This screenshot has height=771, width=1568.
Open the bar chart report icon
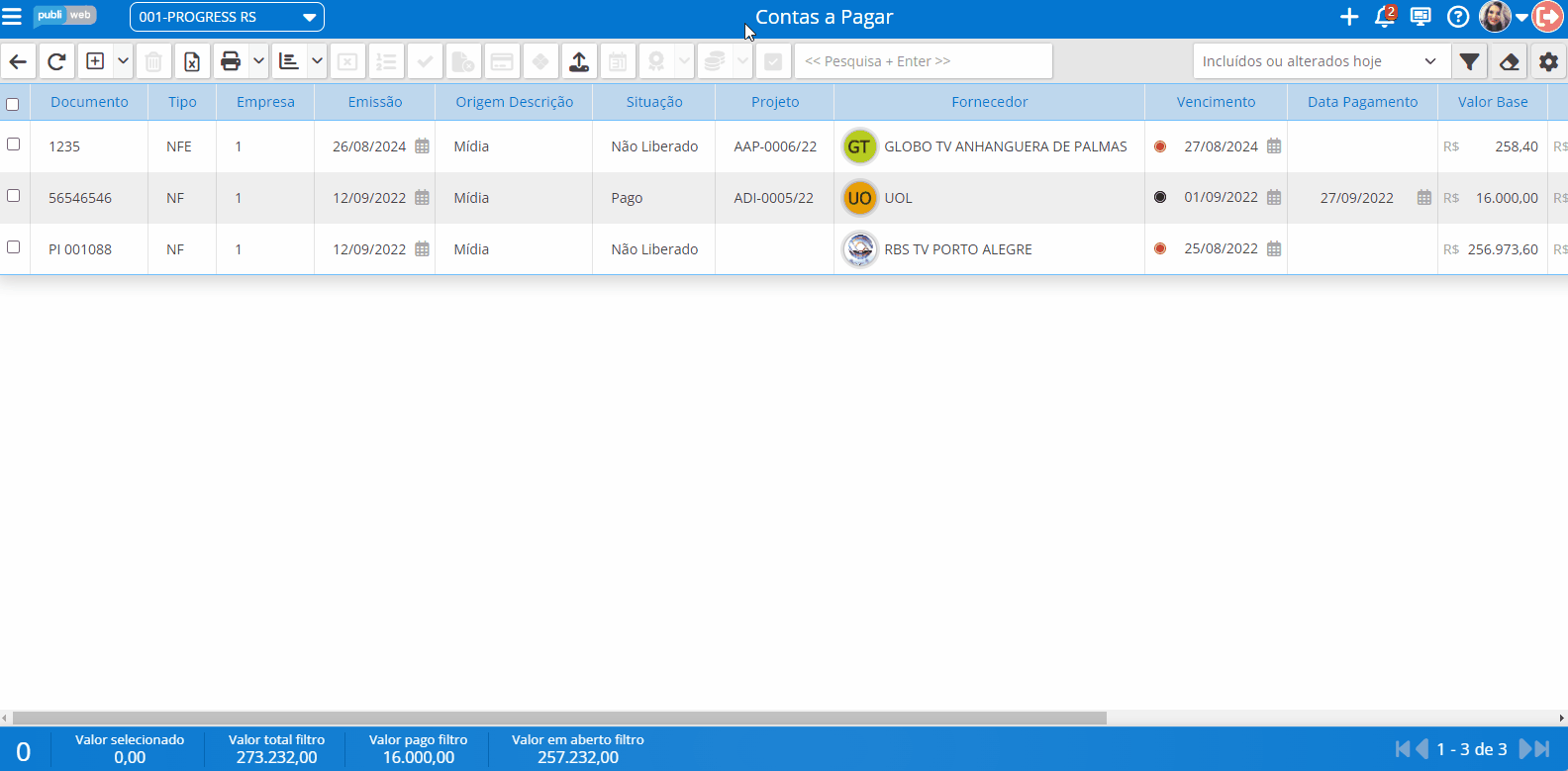pyautogui.click(x=289, y=61)
